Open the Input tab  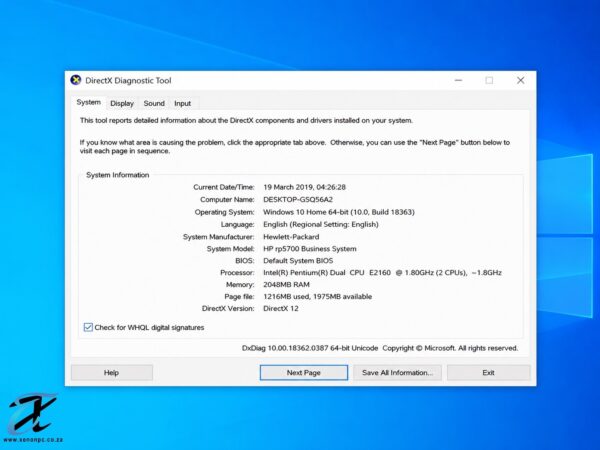point(183,103)
